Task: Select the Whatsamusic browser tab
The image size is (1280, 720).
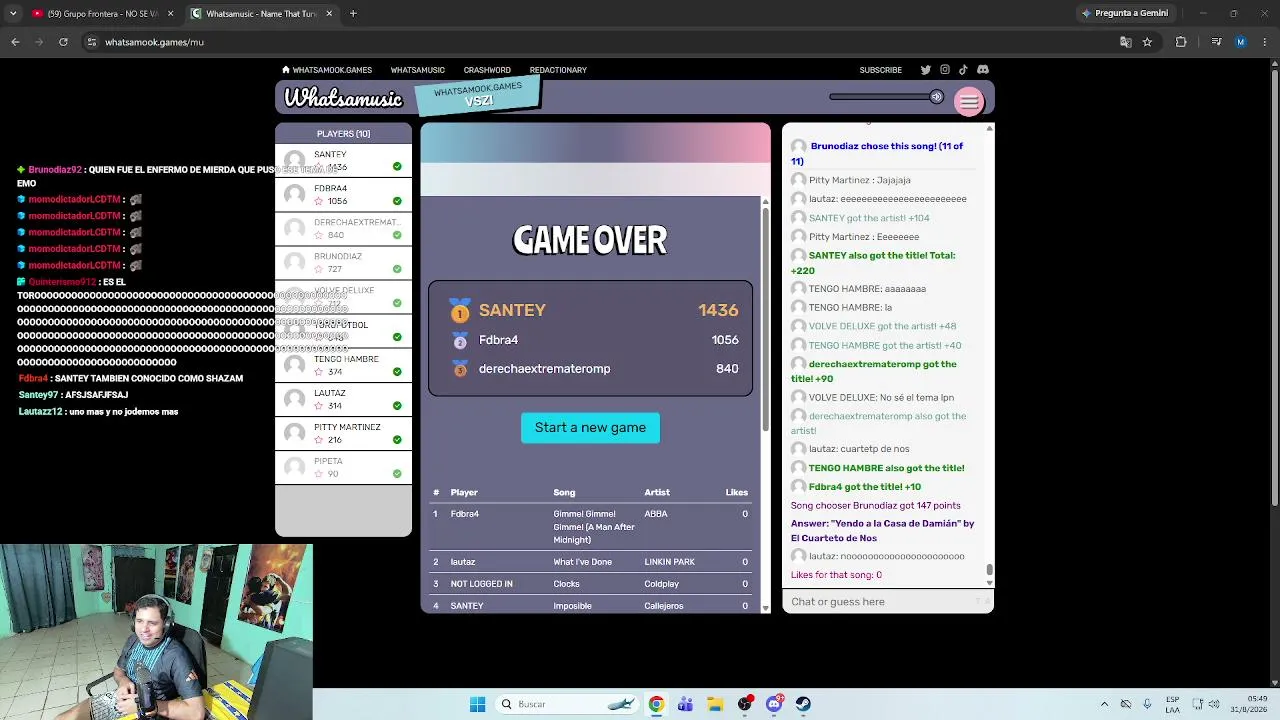Action: click(x=261, y=13)
